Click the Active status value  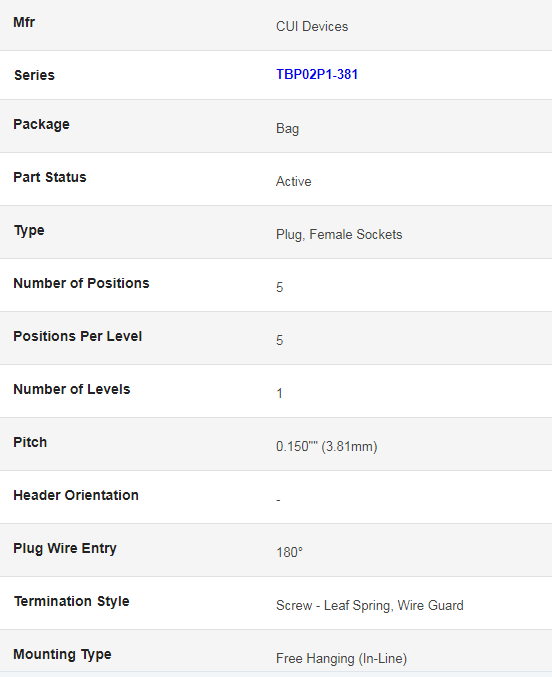(x=293, y=181)
